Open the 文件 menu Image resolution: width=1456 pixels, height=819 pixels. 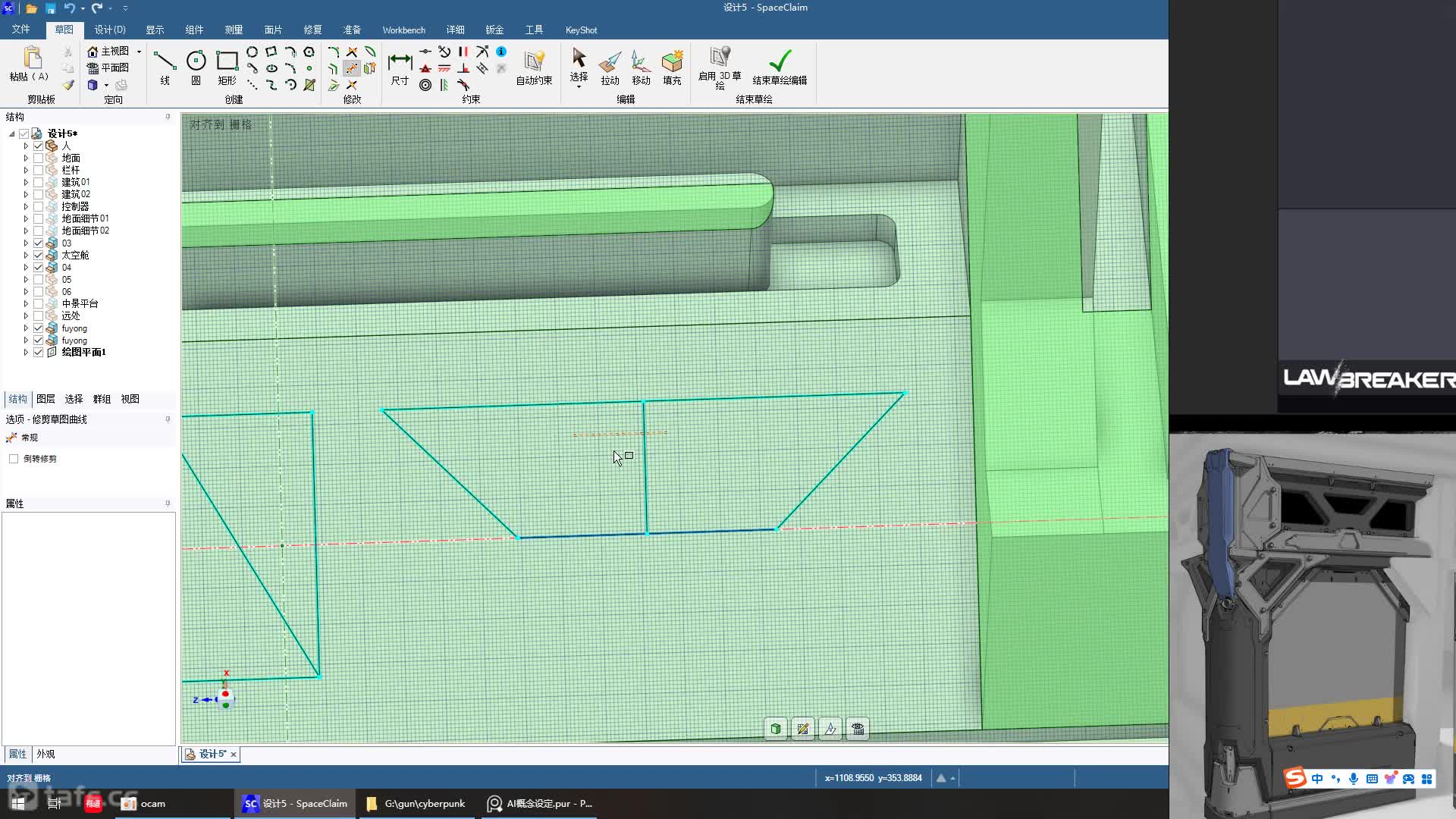(20, 30)
